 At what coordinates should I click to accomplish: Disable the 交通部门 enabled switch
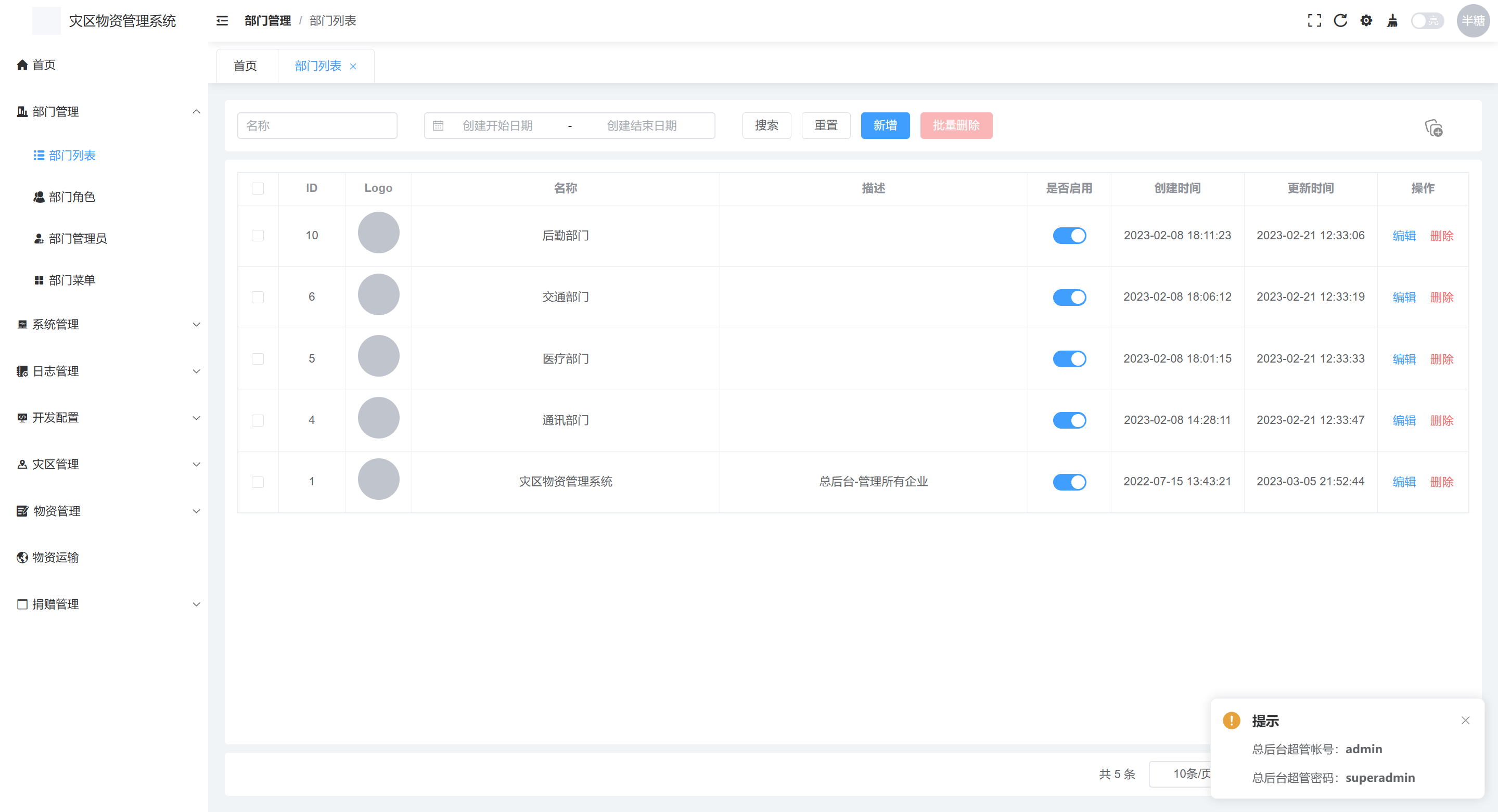tap(1069, 297)
